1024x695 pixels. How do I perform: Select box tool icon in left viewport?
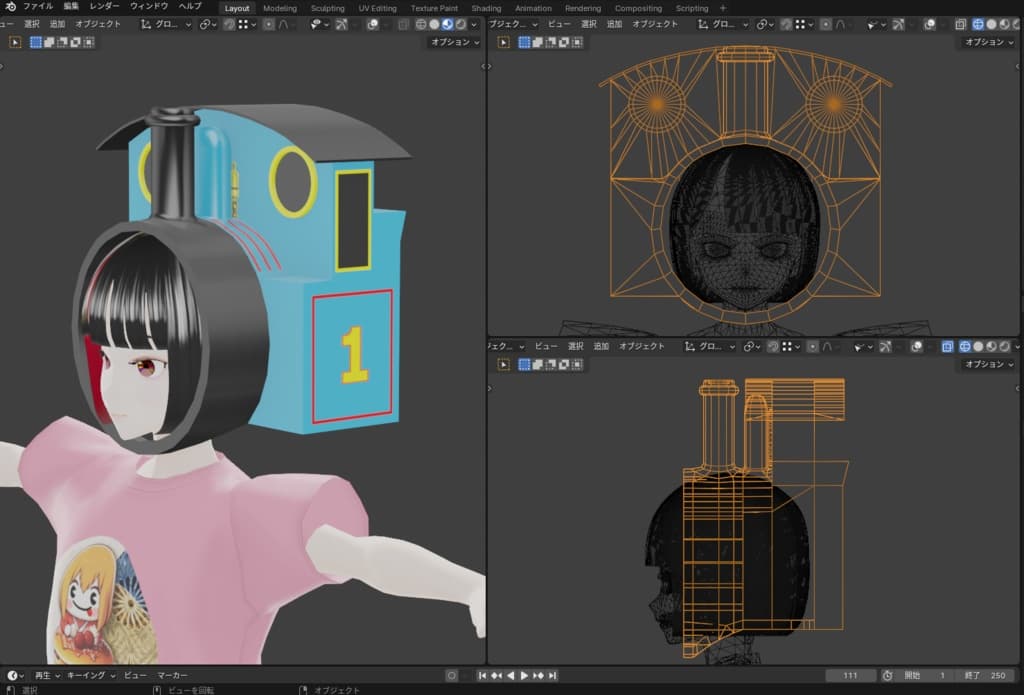click(15, 42)
